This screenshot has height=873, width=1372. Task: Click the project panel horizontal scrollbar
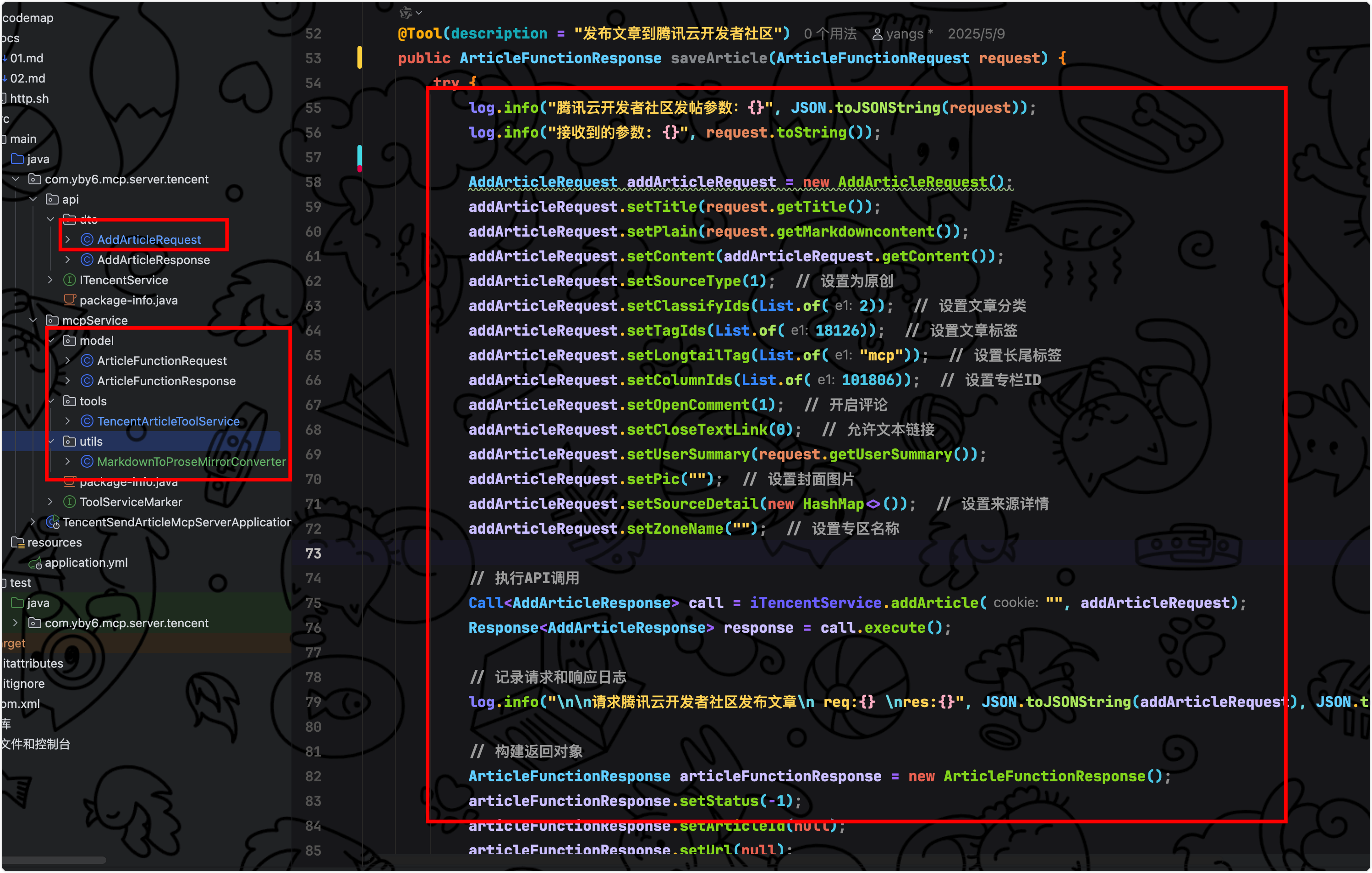pyautogui.click(x=54, y=860)
